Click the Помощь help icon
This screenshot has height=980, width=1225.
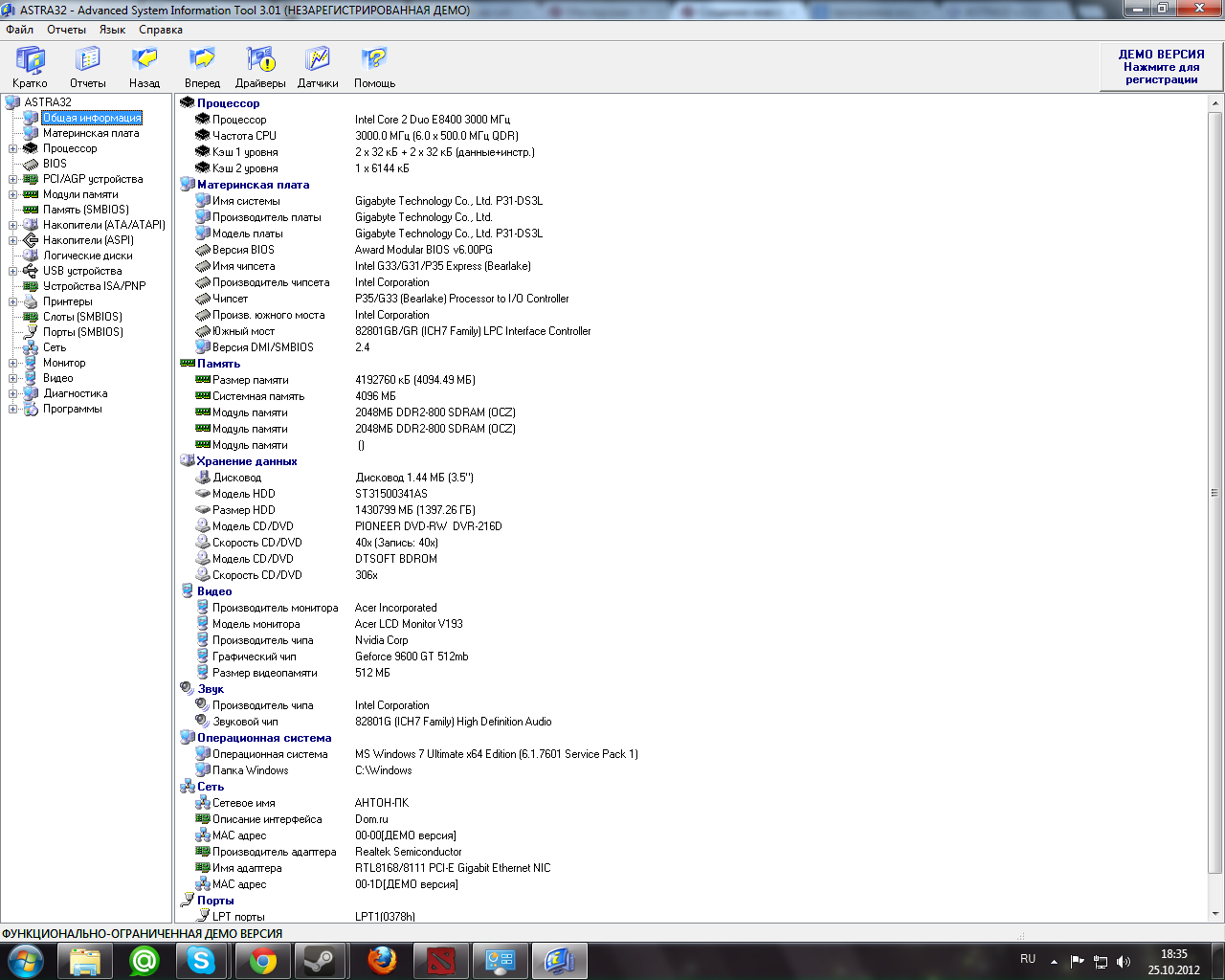374,60
